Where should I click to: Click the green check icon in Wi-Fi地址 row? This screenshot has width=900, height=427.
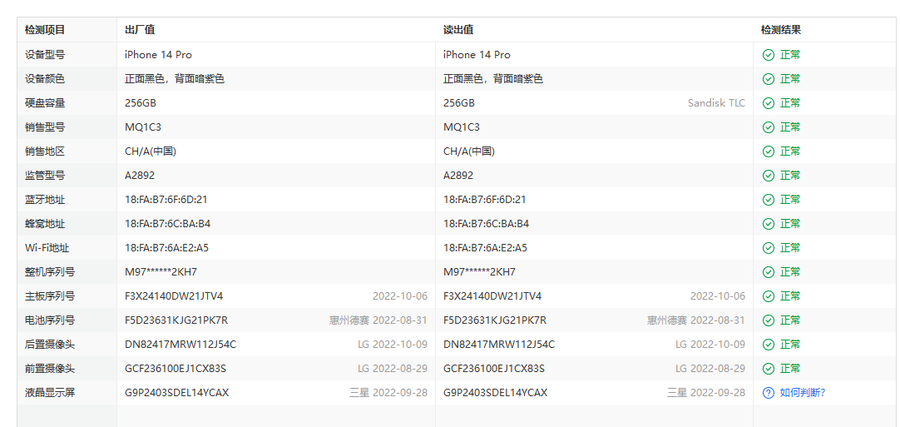click(x=768, y=248)
